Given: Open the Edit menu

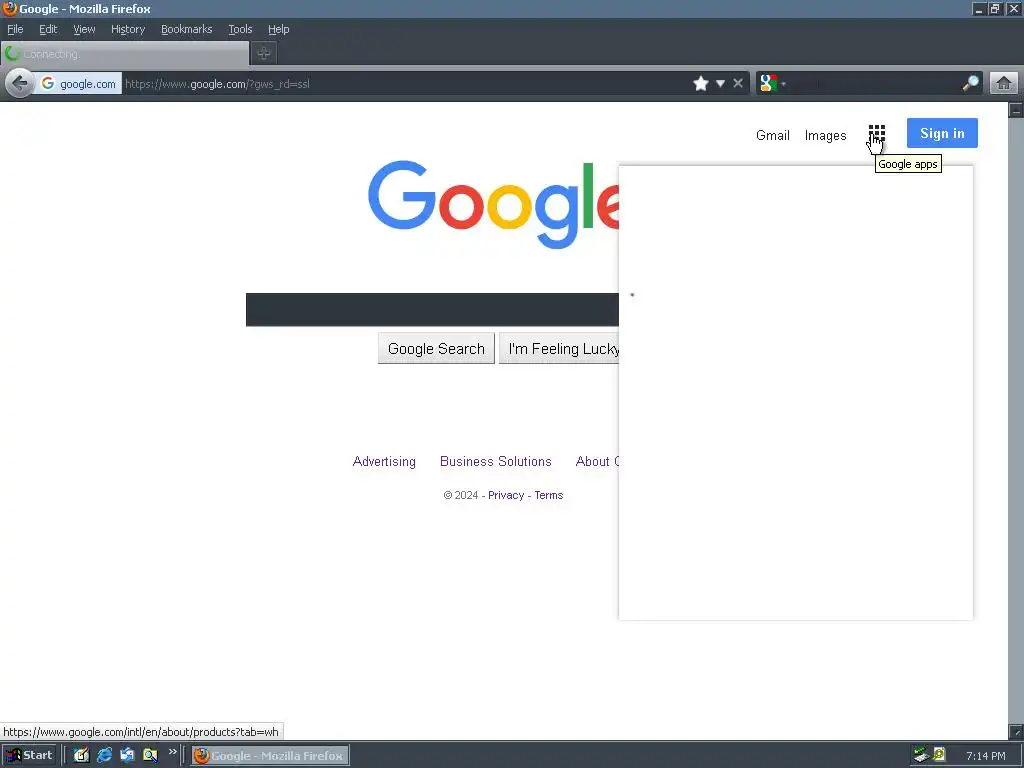Looking at the screenshot, I should [x=48, y=29].
